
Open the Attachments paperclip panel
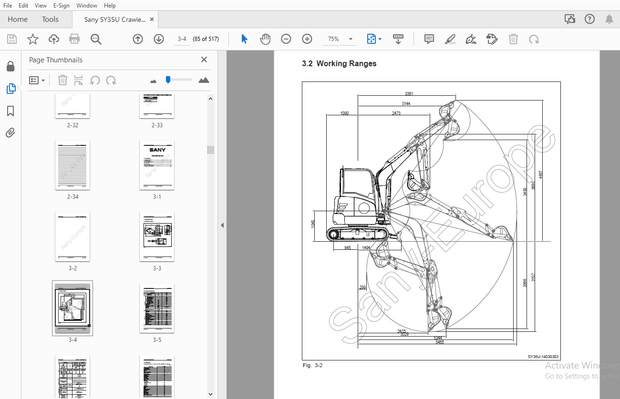tap(11, 132)
